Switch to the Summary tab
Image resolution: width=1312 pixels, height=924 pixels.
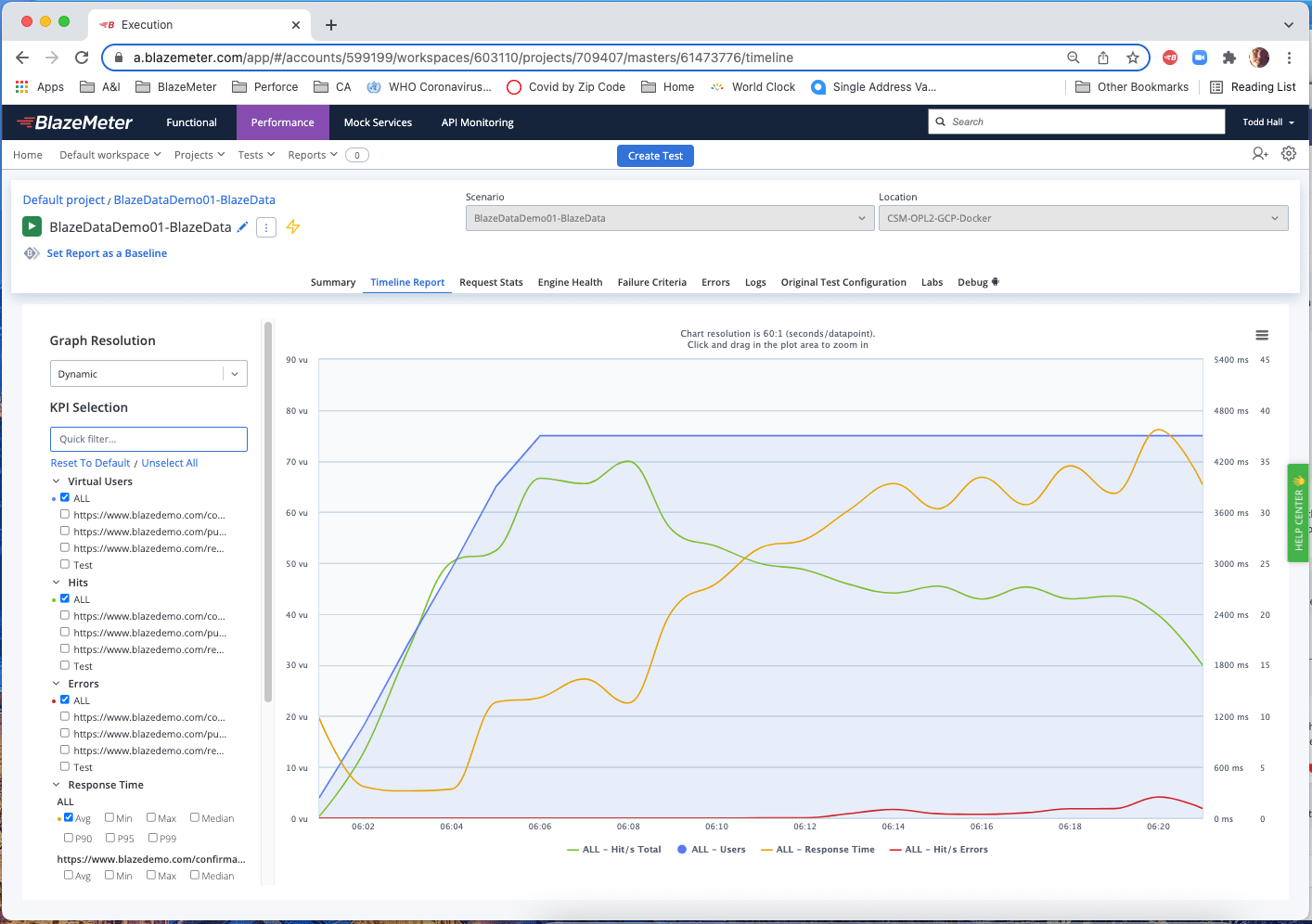[x=333, y=282]
